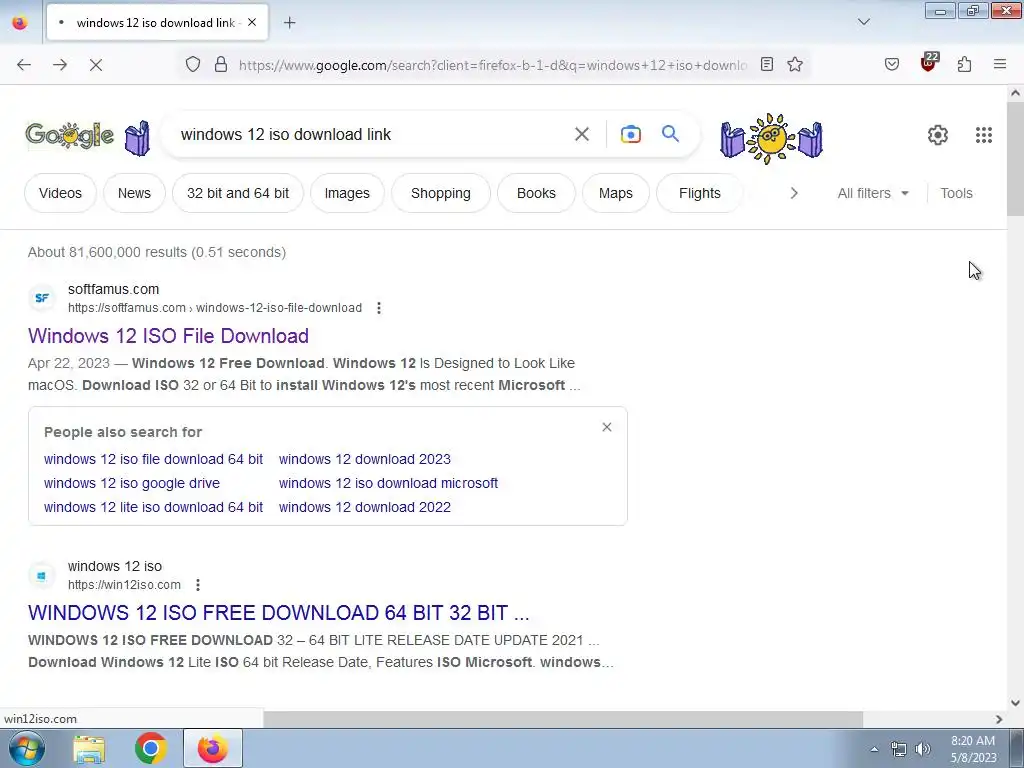Click the softfamus.com URL breadcrumb

215,308
